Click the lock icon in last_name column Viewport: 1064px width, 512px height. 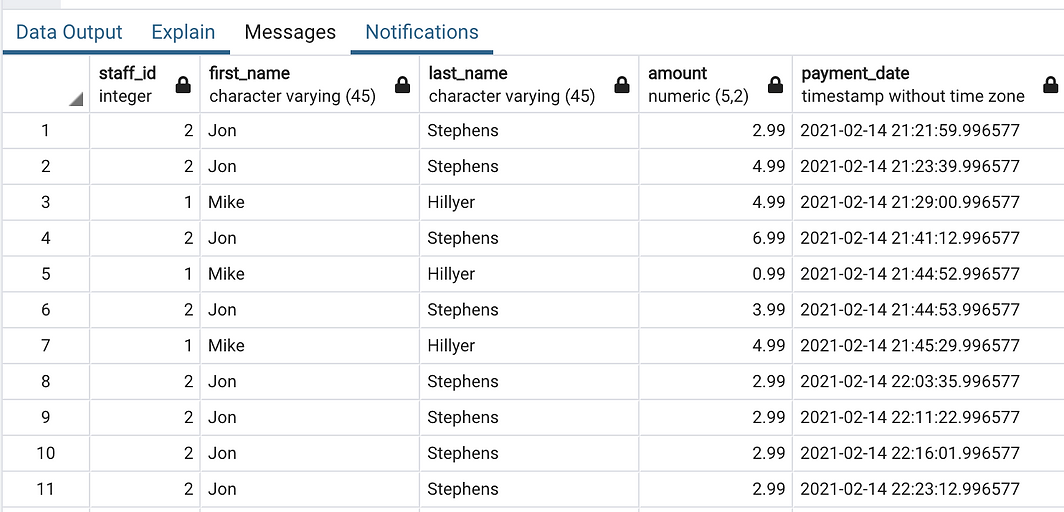pyautogui.click(x=622, y=85)
